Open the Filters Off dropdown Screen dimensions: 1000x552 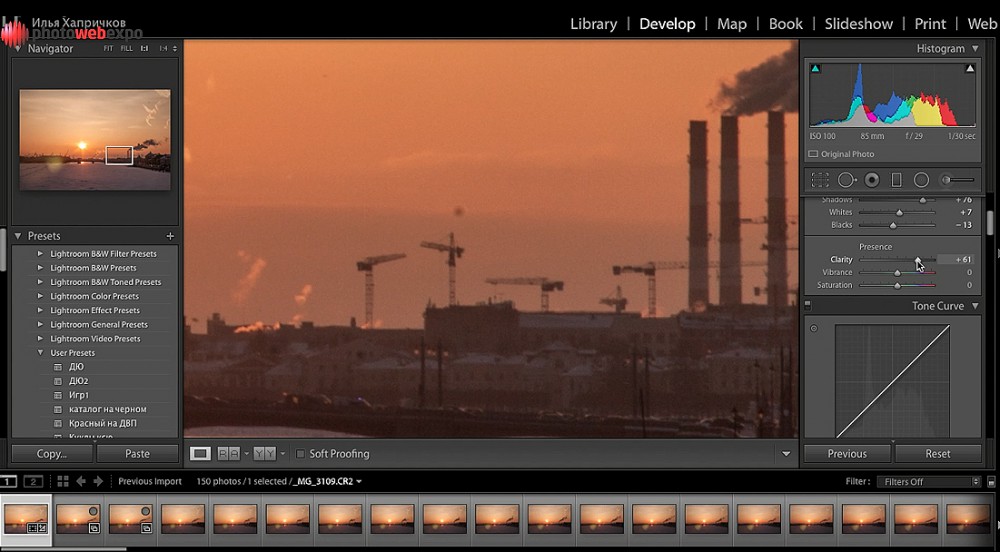pyautogui.click(x=926, y=481)
